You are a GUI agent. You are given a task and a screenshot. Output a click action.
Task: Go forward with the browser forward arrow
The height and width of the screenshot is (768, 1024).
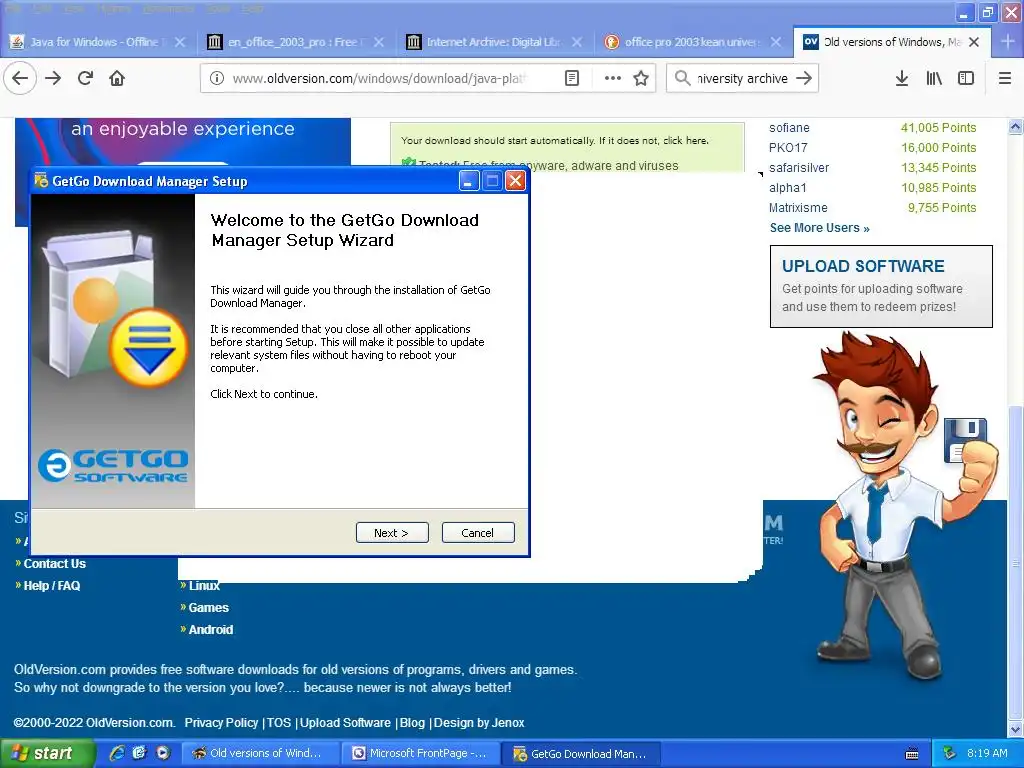[x=54, y=78]
